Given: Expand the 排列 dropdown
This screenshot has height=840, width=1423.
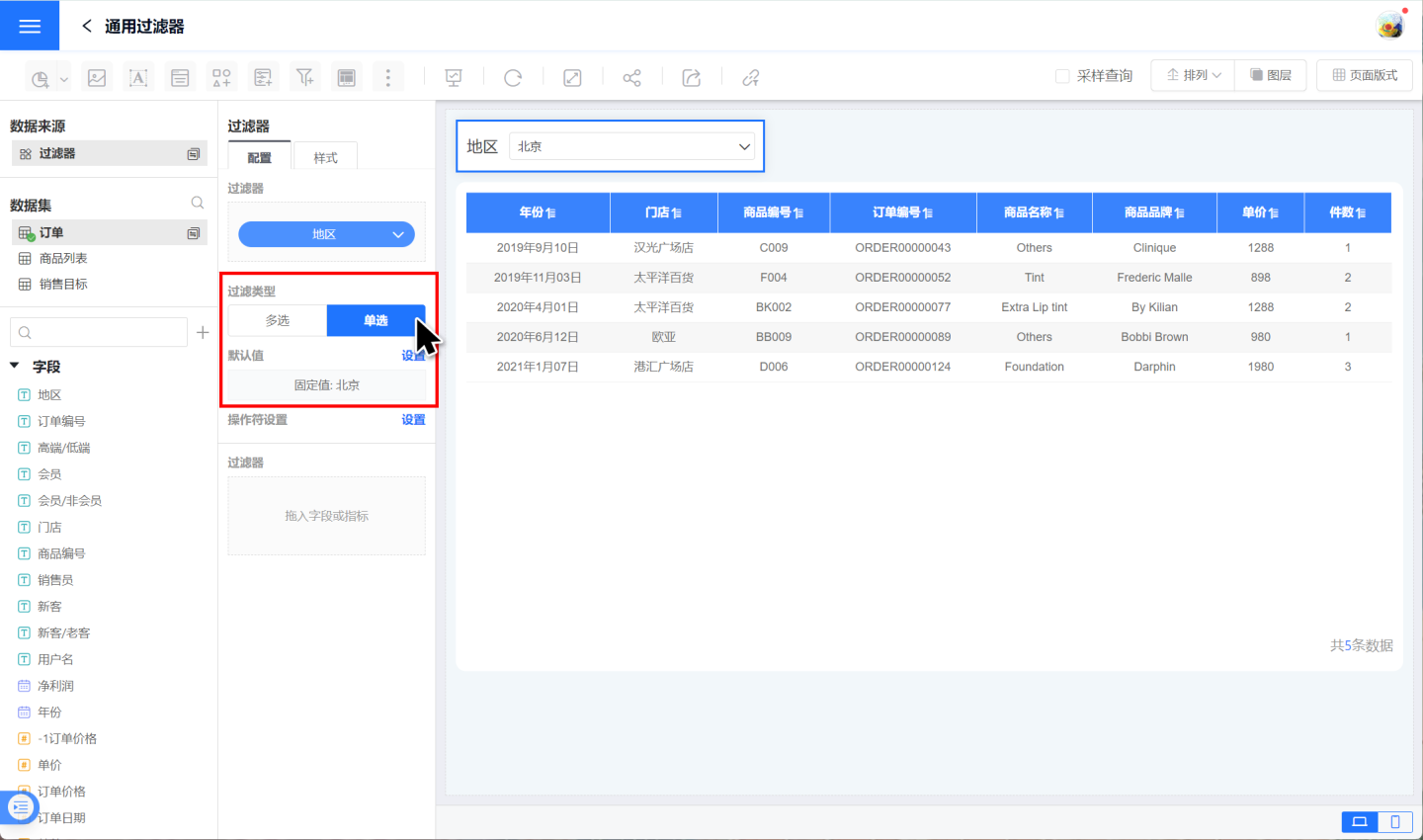Looking at the screenshot, I should 1194,75.
